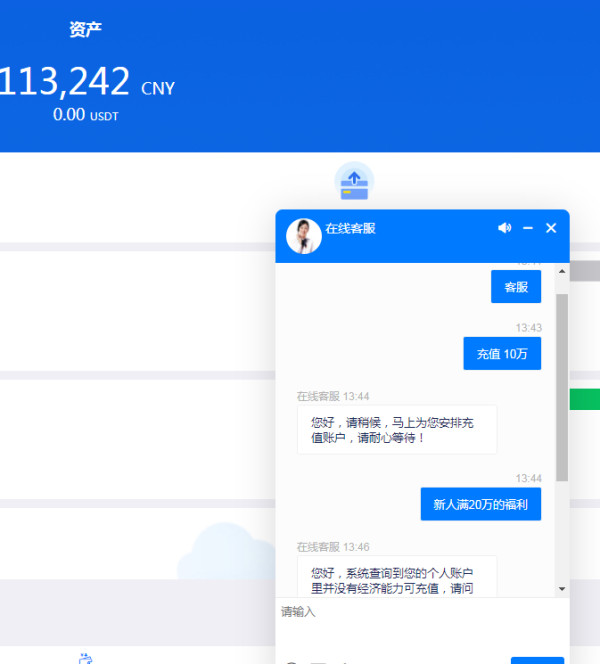Click the green button behind the chat

pos(585,399)
